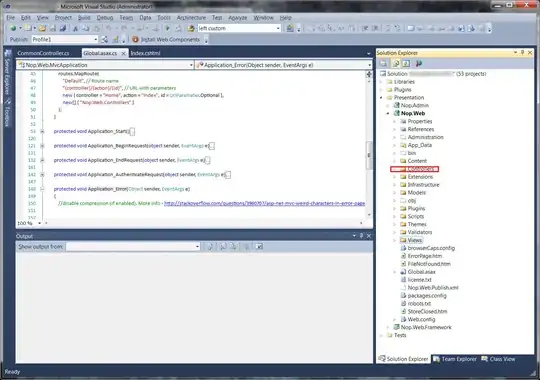Open the Show output from dropdown

(133, 246)
